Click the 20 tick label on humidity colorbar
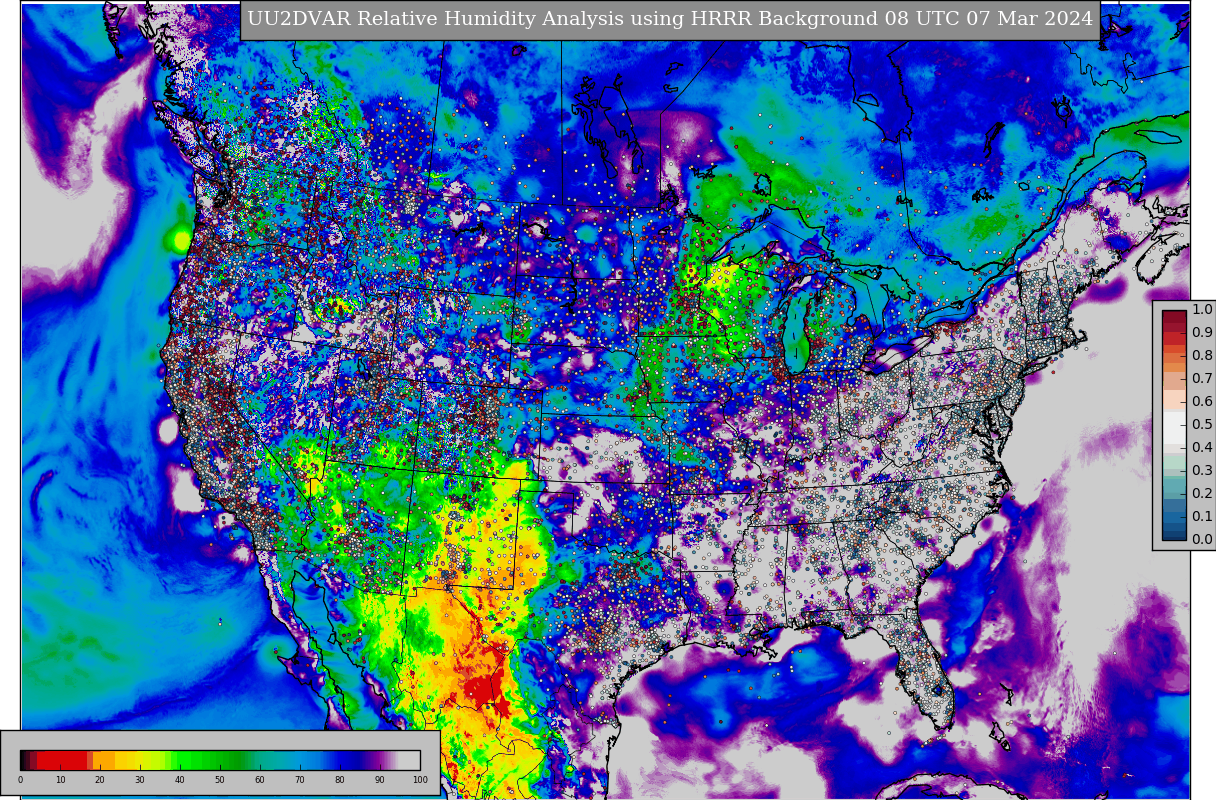The width and height of the screenshot is (1216, 800). point(100,780)
